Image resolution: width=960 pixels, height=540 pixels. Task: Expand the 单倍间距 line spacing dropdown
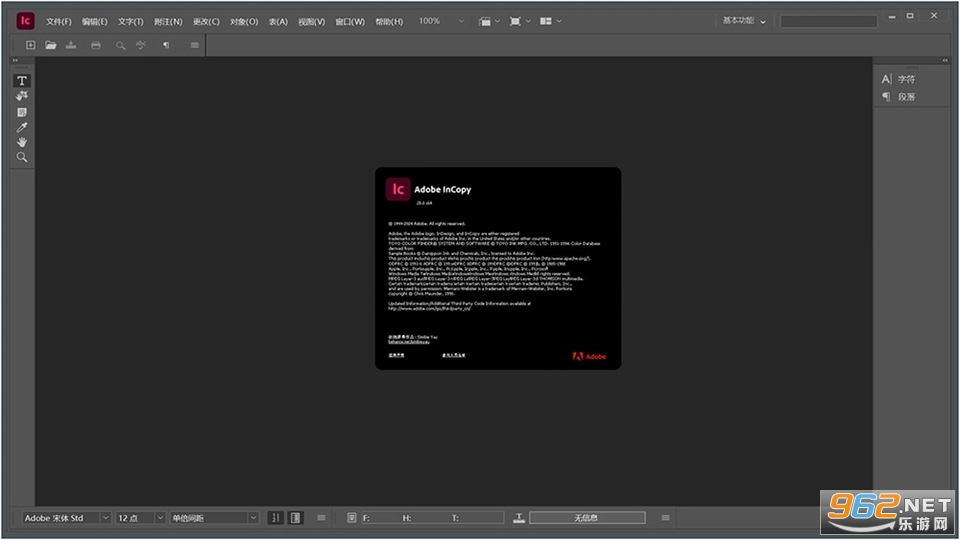253,518
